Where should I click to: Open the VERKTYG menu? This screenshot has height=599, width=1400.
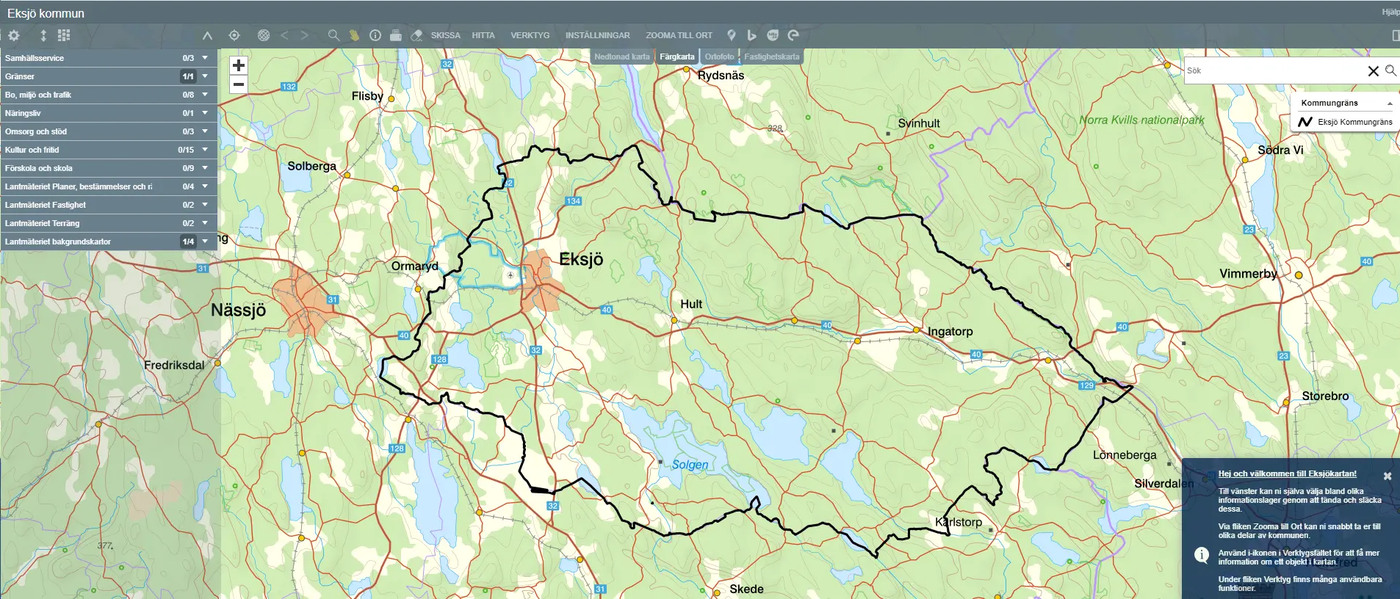[x=531, y=35]
